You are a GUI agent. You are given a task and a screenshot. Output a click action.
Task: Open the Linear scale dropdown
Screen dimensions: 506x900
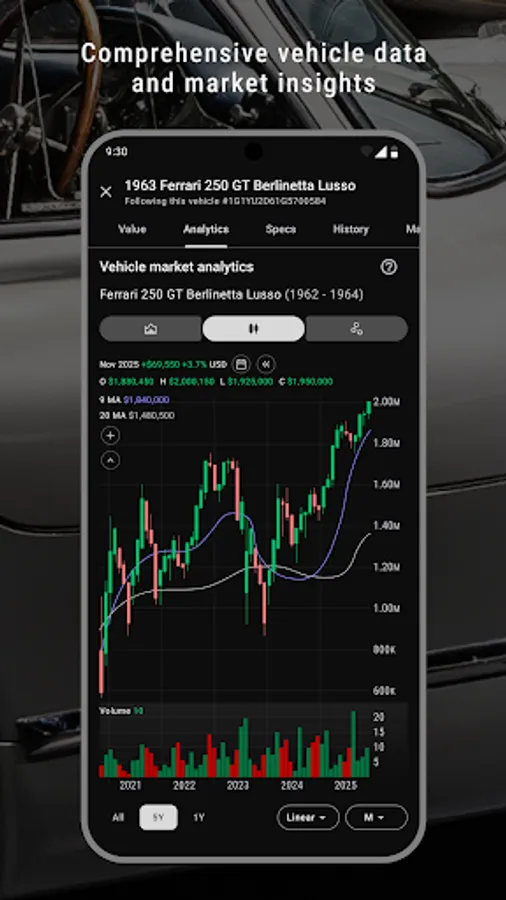pos(308,817)
